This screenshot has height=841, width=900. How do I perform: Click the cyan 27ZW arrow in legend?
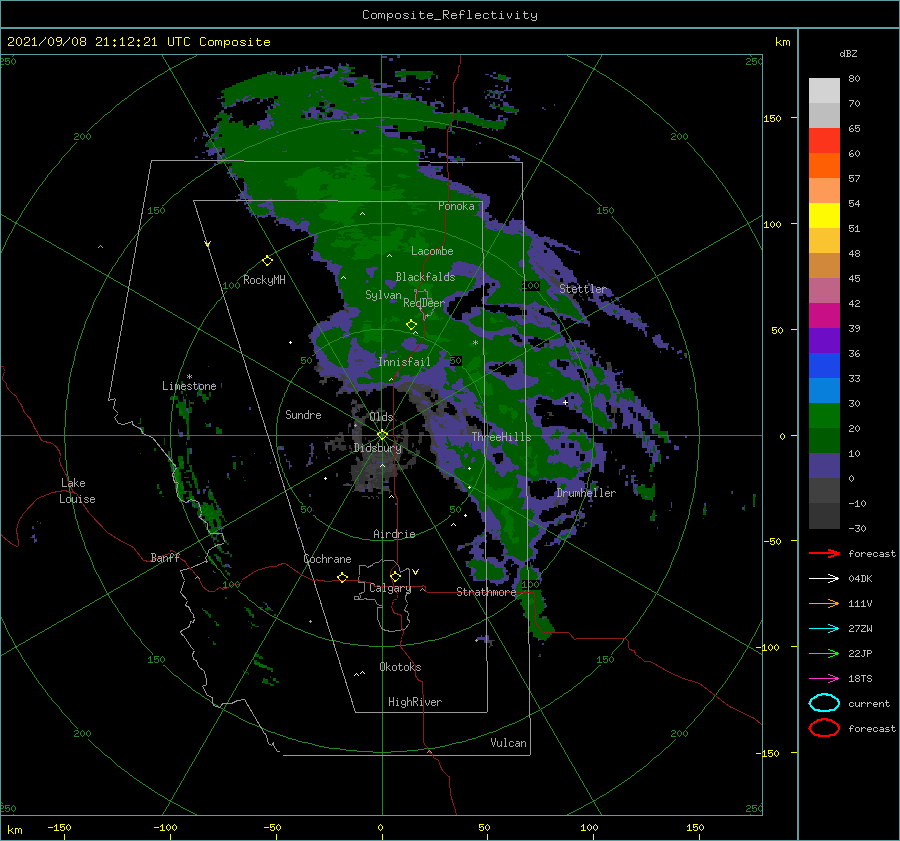pyautogui.click(x=825, y=629)
